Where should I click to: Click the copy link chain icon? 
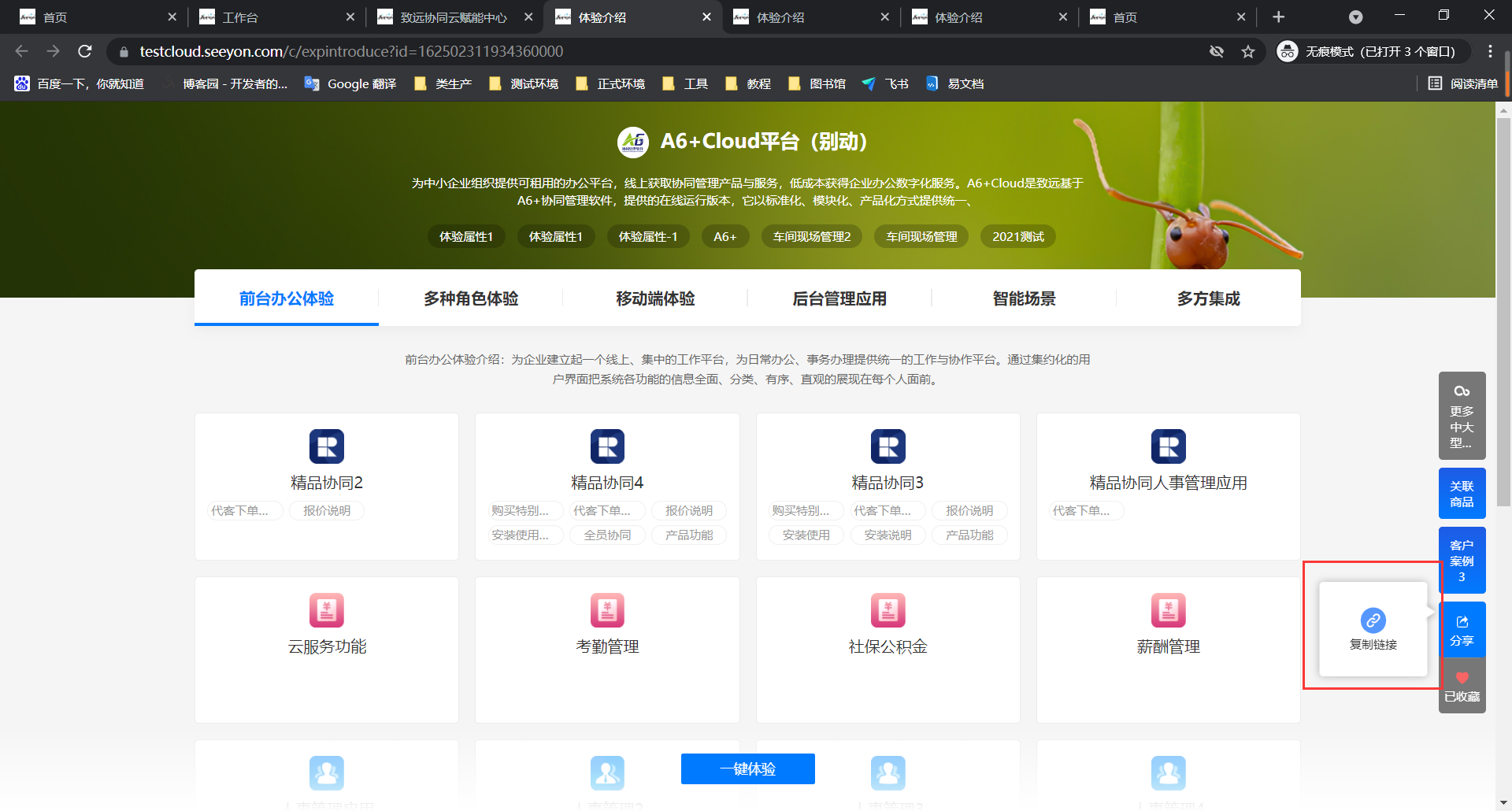pyautogui.click(x=1373, y=620)
